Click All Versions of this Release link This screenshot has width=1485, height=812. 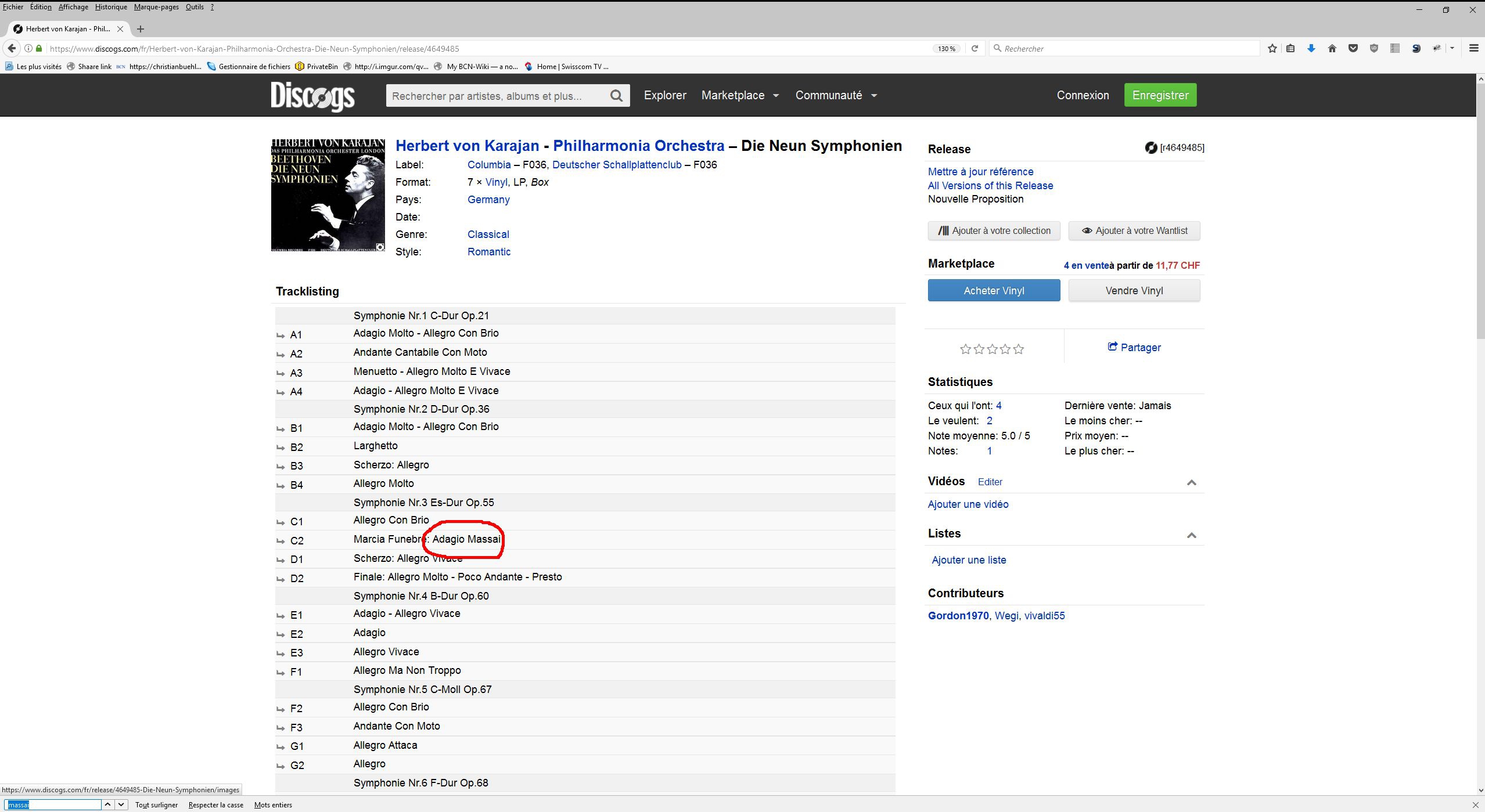[x=990, y=186]
